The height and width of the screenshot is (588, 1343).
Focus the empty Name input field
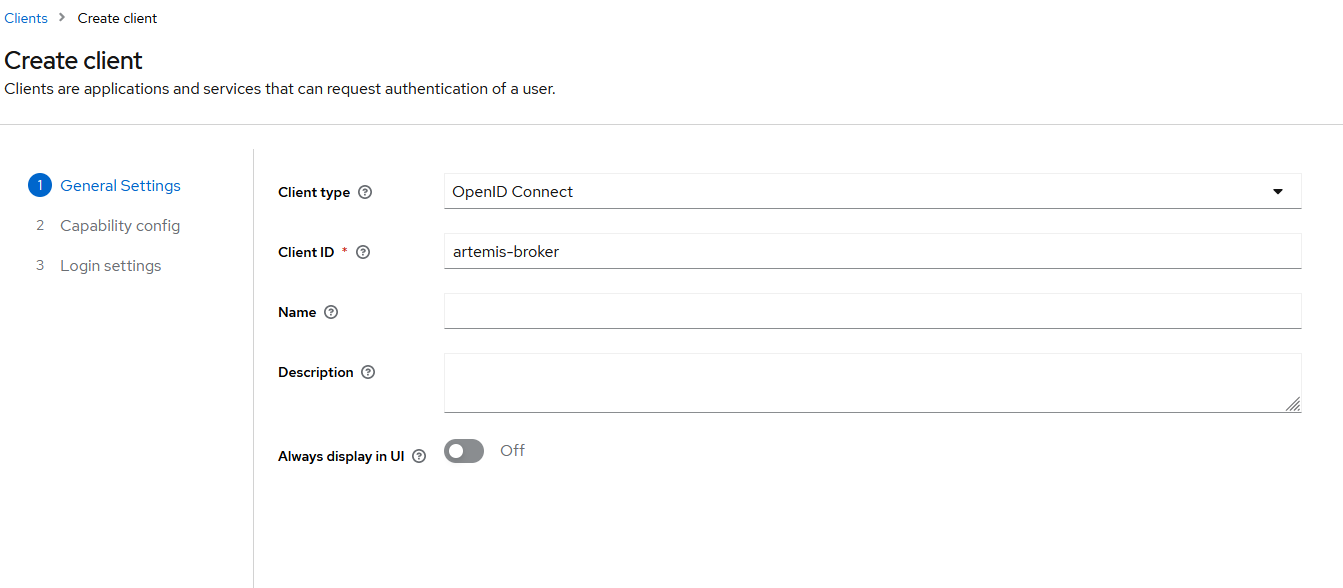872,311
